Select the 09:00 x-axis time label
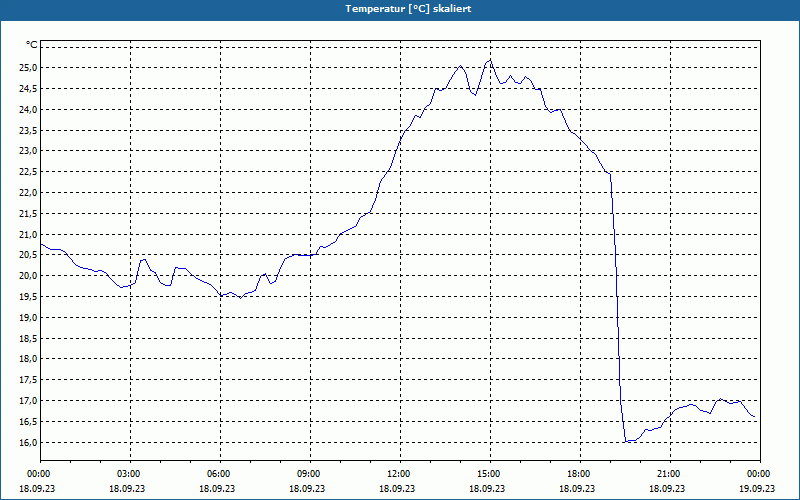The width and height of the screenshot is (800, 500). coord(310,473)
